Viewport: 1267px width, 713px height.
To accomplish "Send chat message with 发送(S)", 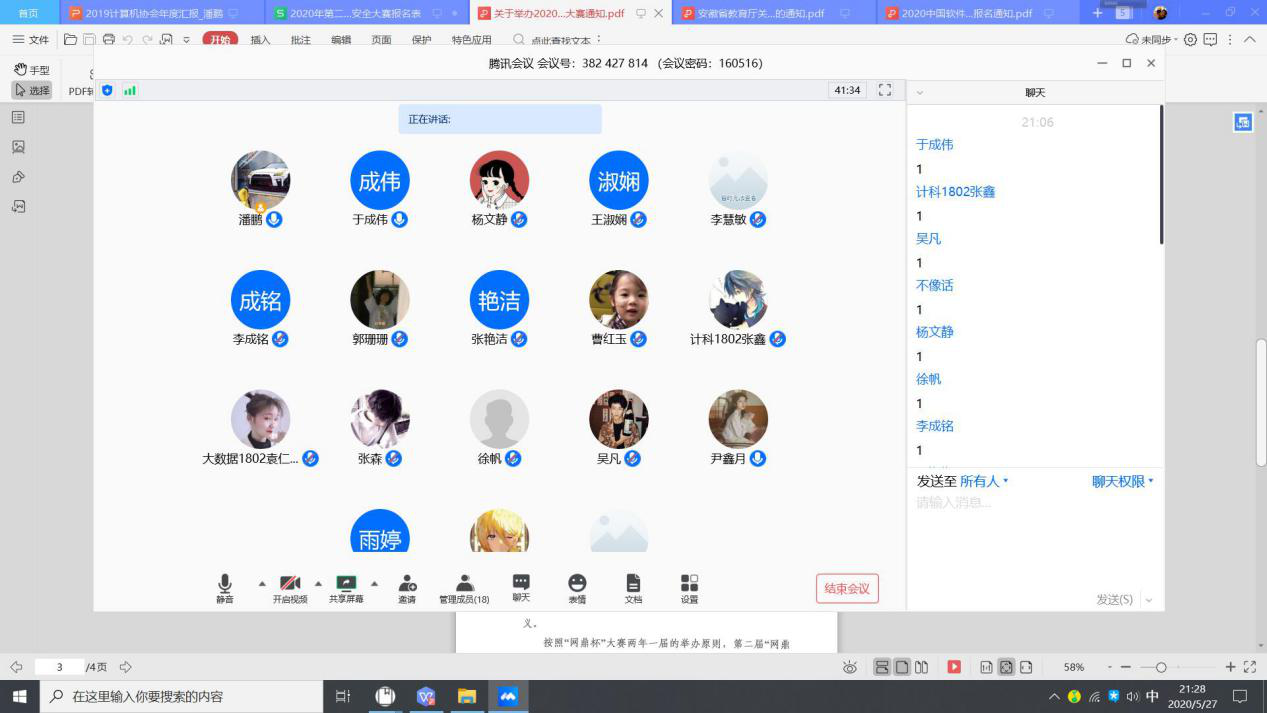I will (x=1114, y=600).
